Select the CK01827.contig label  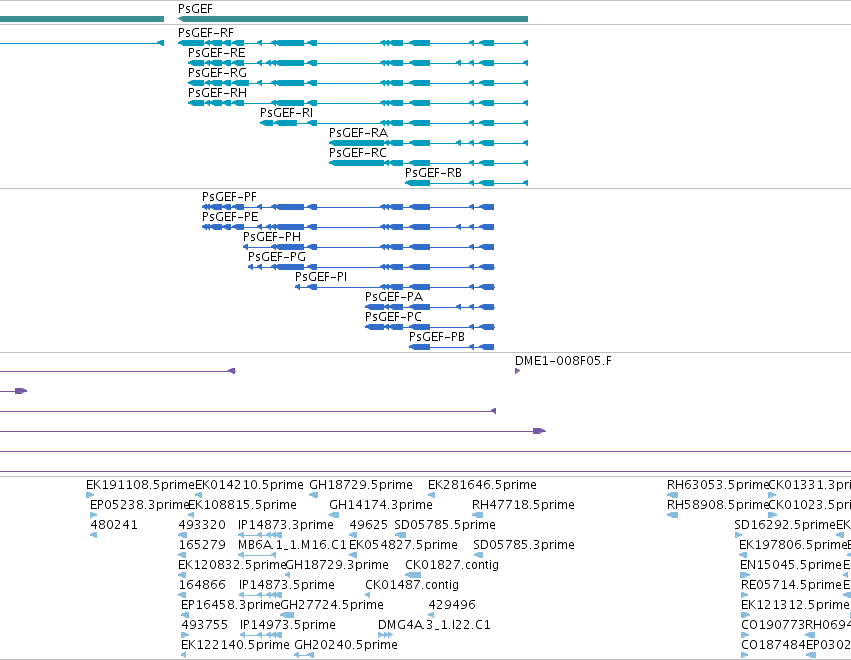[x=452, y=564]
